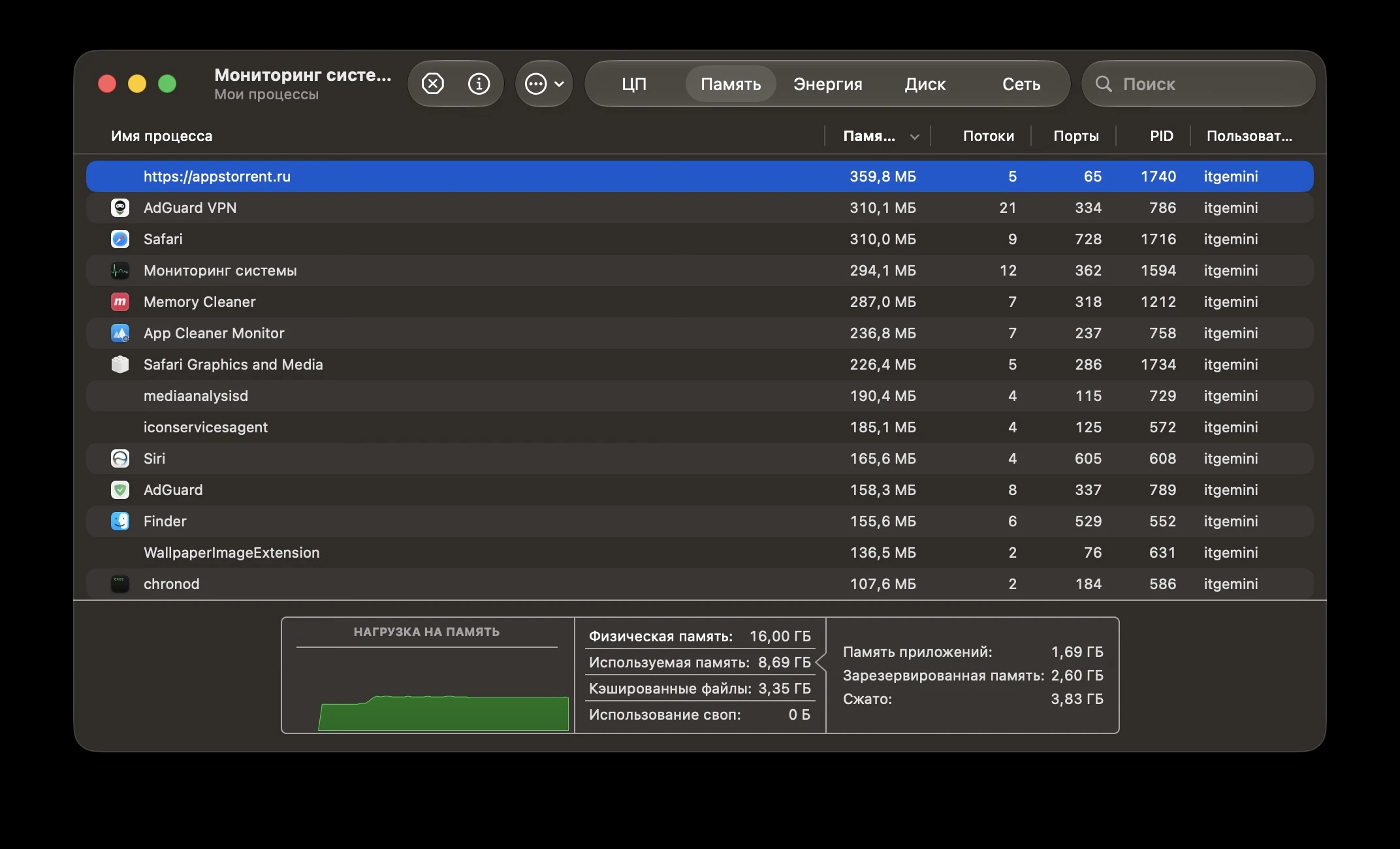Minimize the window with the yellow button

click(137, 84)
